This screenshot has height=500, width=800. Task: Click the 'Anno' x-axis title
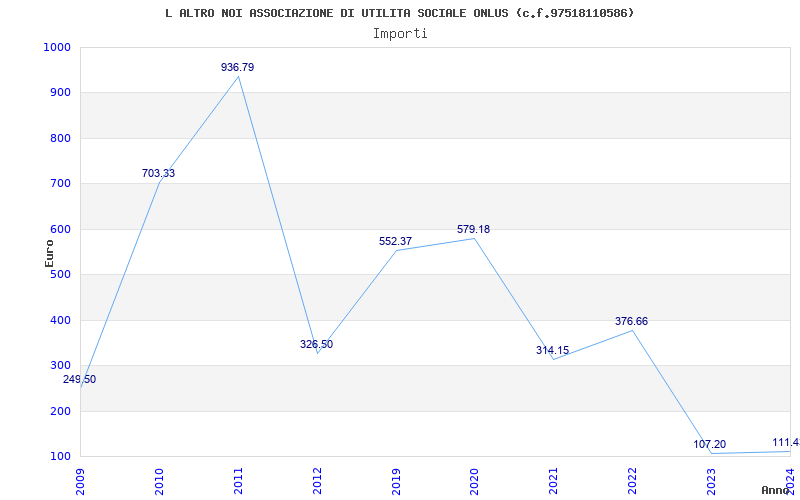pyautogui.click(x=776, y=490)
